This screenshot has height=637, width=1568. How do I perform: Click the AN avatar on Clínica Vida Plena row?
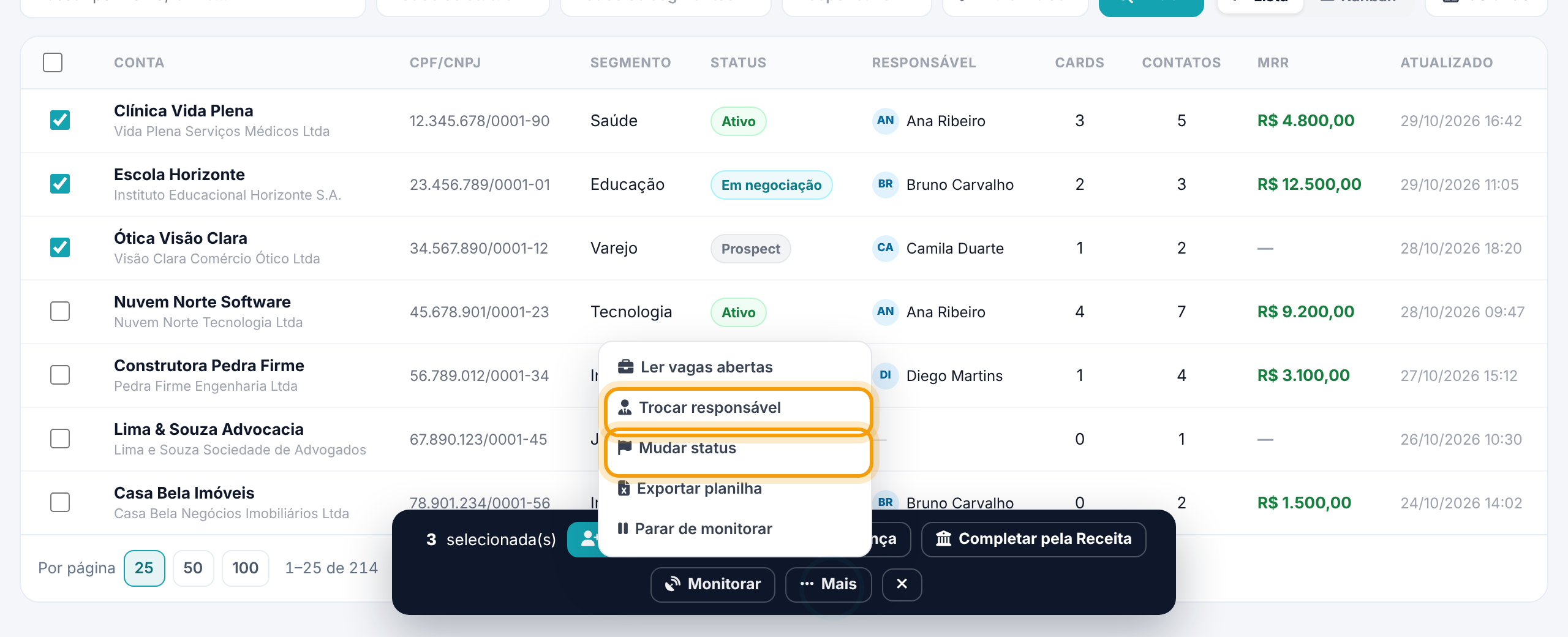click(x=885, y=121)
